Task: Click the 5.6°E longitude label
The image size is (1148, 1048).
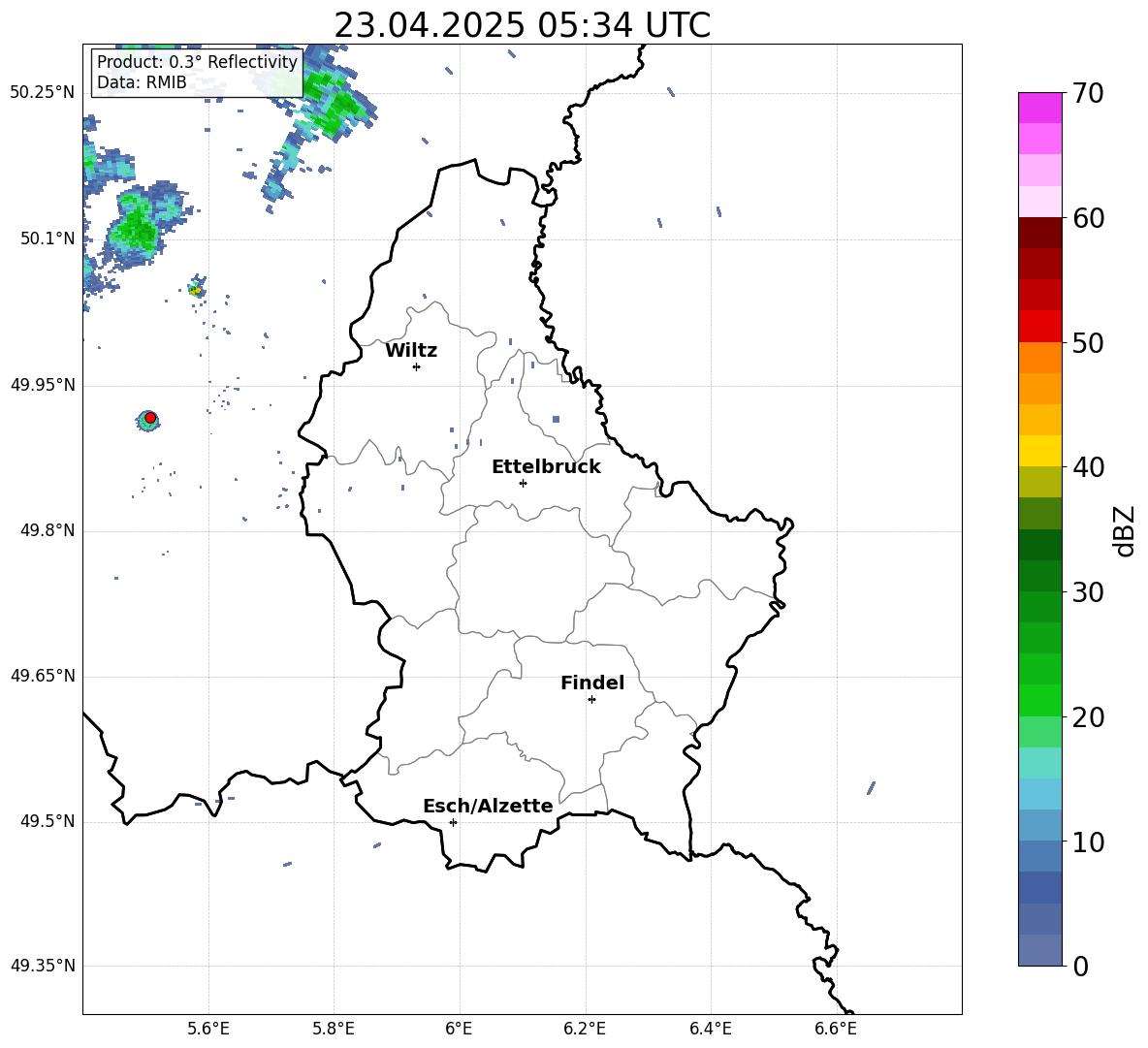Action: (207, 1029)
